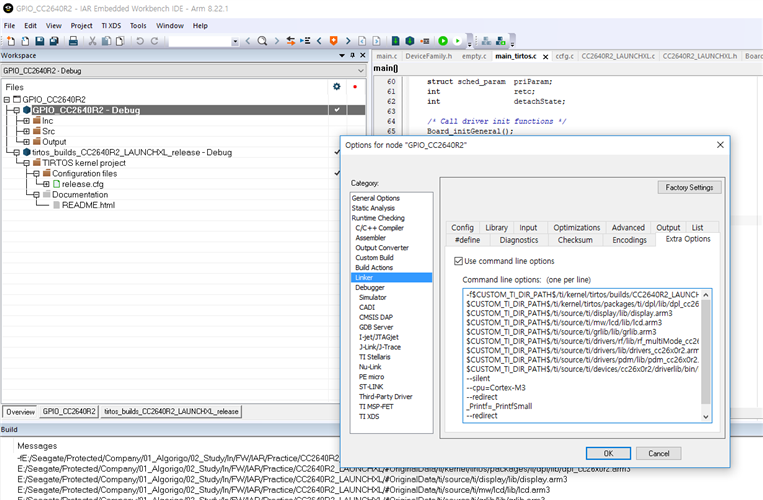The width and height of the screenshot is (763, 500).
Task: Select C/C++ Compiler in Category list
Action: 380,228
